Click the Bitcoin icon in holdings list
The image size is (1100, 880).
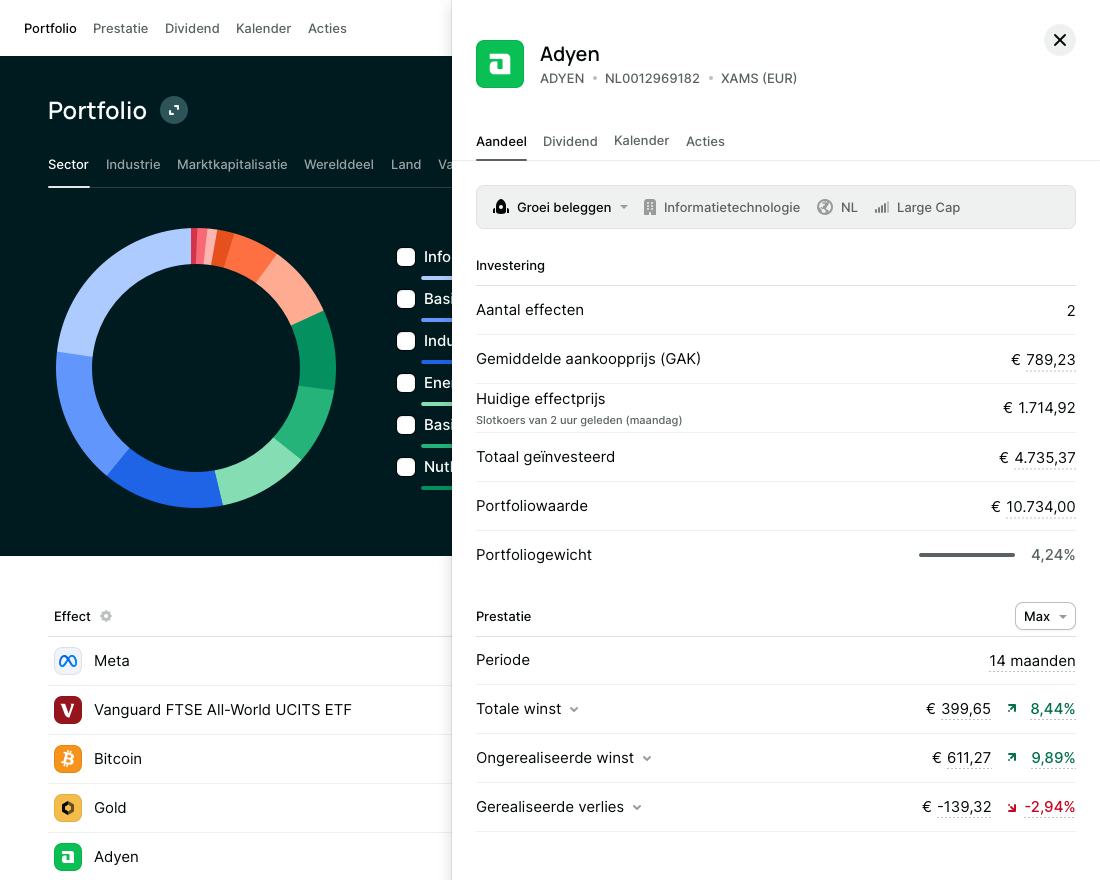tap(68, 759)
